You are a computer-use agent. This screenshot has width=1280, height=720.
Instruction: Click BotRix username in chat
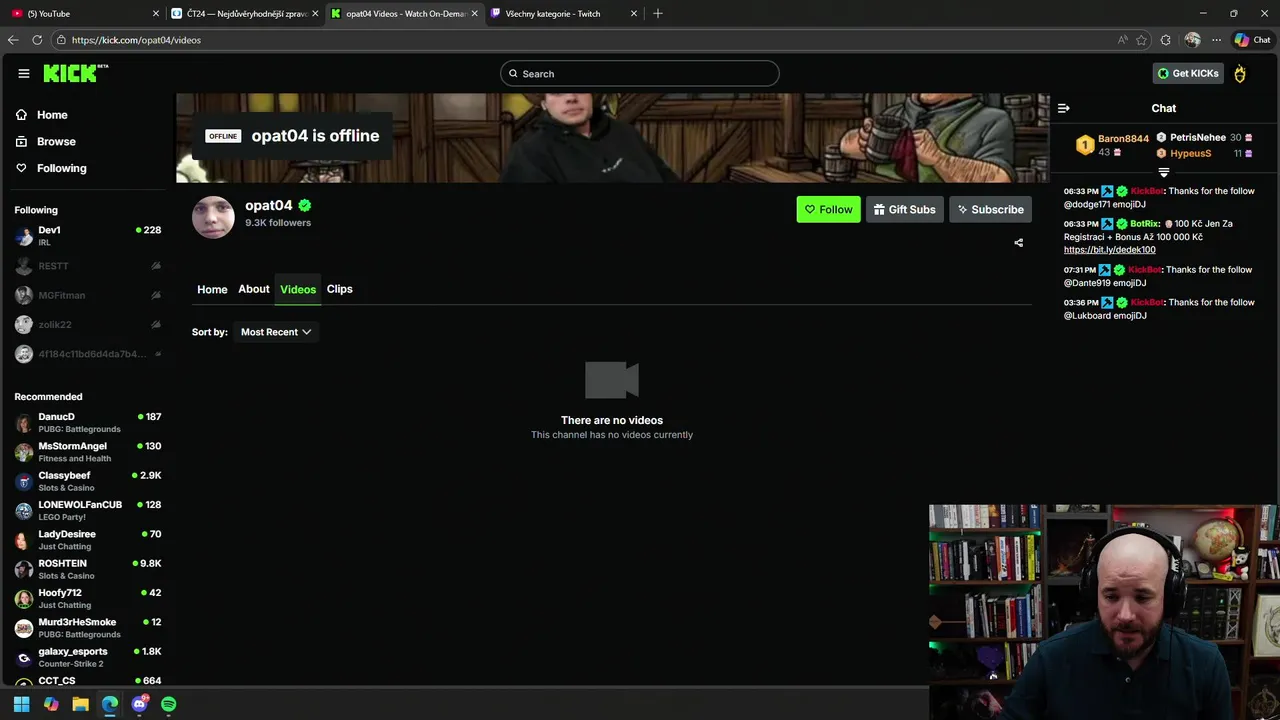1144,224
